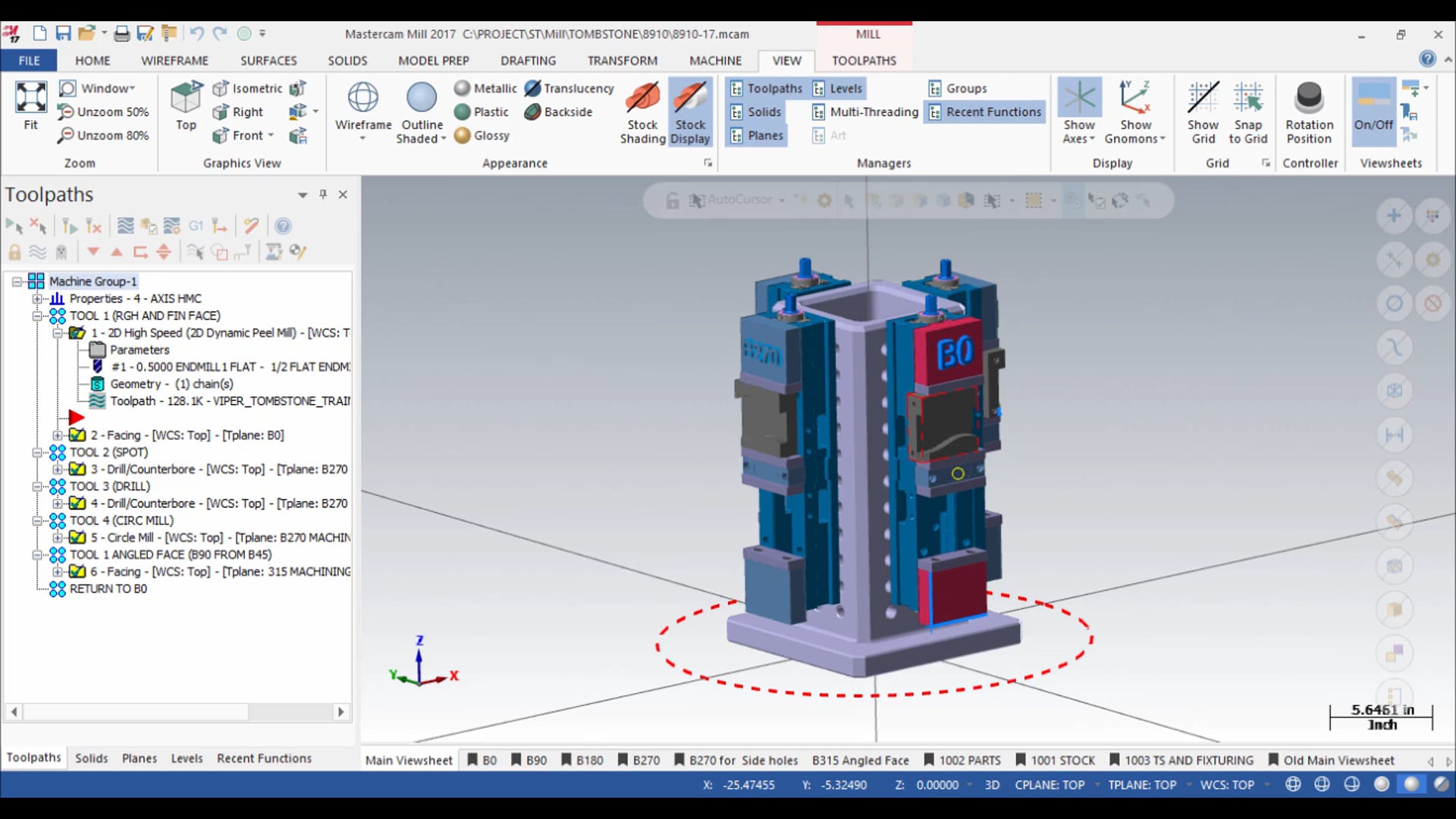Screen dimensions: 1456x819
Task: Open the SURFACES menu tab
Action: point(267,60)
